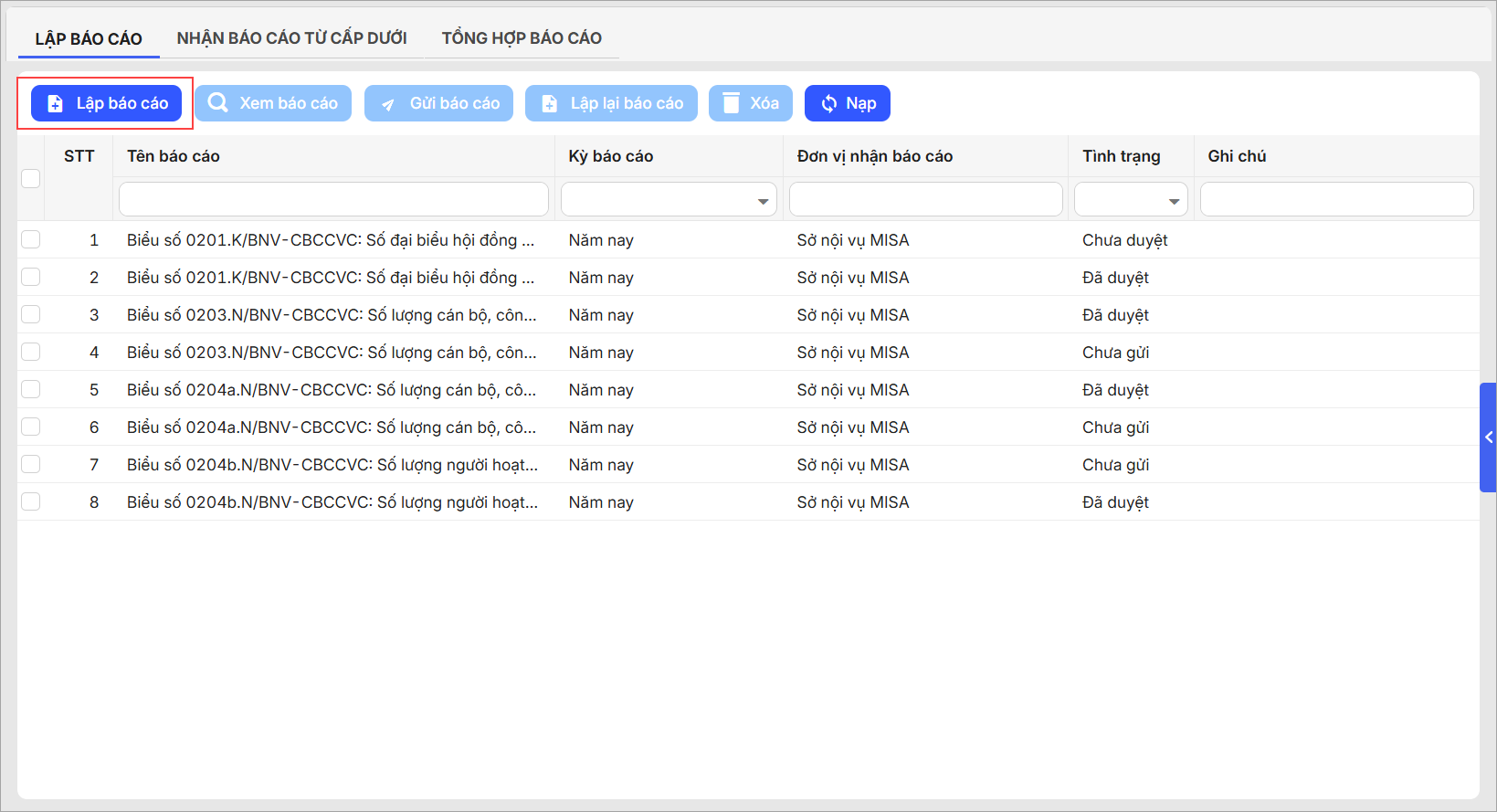Click the Ghi chú filter text box
The width and height of the screenshot is (1497, 812).
(x=1335, y=199)
